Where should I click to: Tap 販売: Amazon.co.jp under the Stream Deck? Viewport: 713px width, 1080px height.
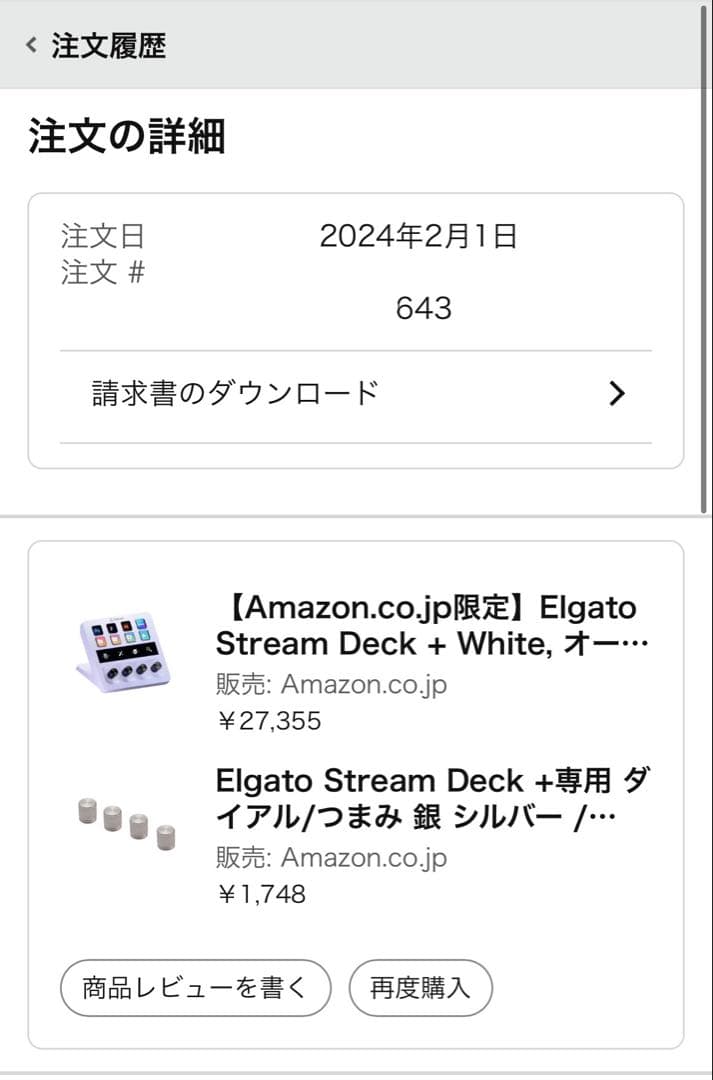click(330, 684)
